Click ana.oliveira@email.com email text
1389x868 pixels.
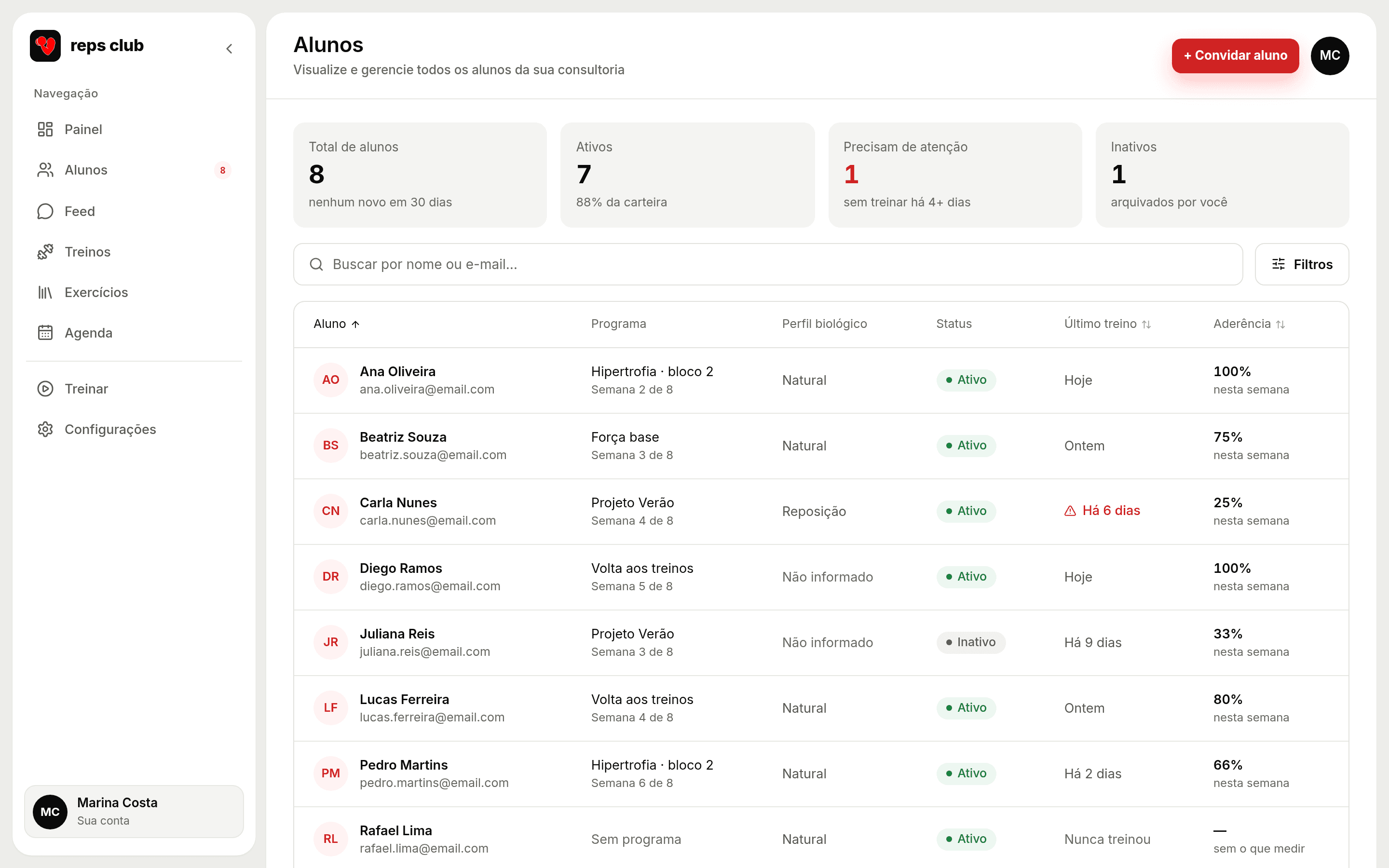tap(427, 389)
